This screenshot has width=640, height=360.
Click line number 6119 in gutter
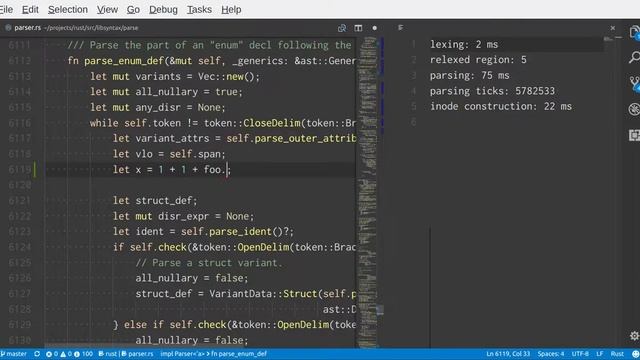(19, 169)
